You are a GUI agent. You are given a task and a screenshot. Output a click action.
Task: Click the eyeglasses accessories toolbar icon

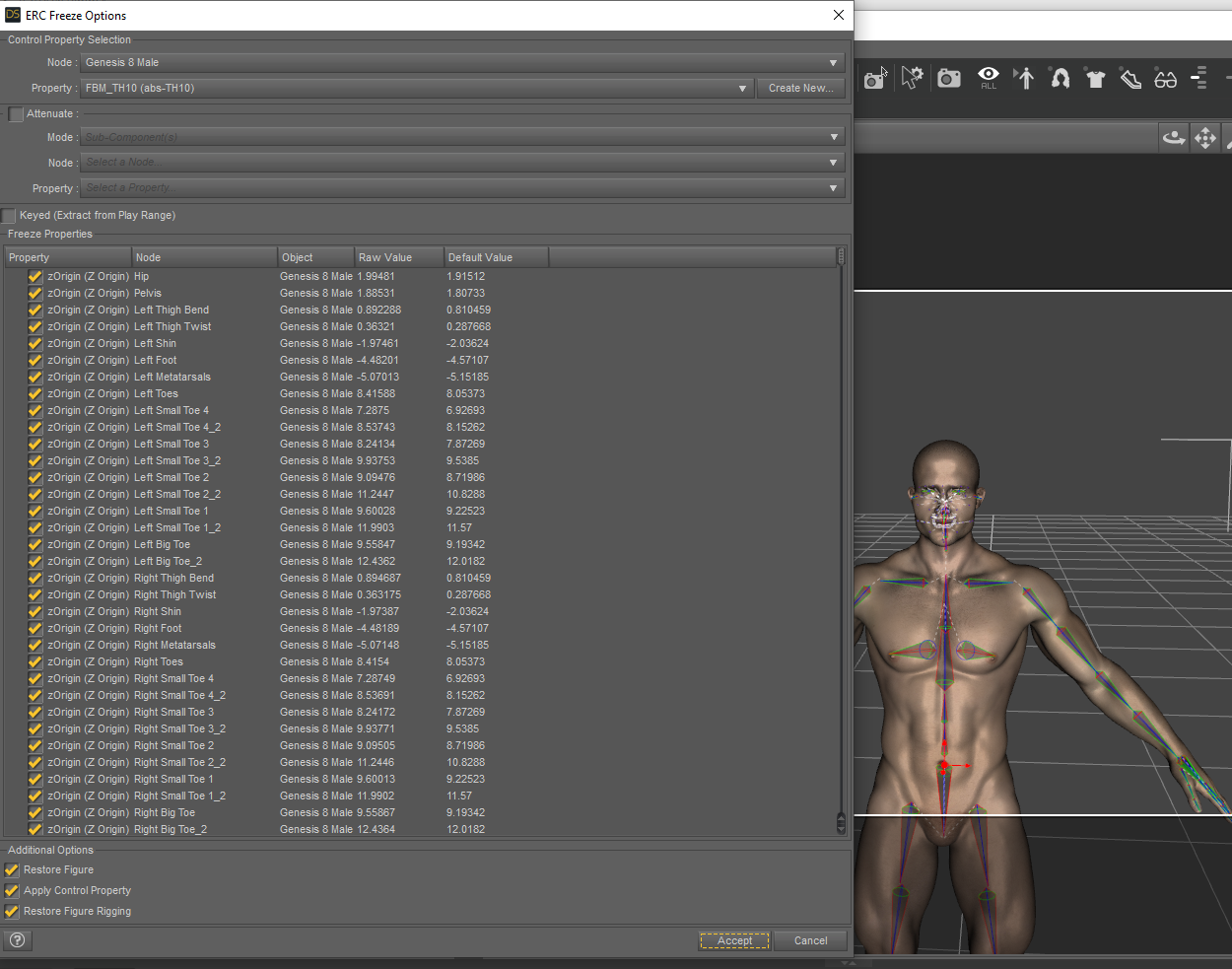1165,79
